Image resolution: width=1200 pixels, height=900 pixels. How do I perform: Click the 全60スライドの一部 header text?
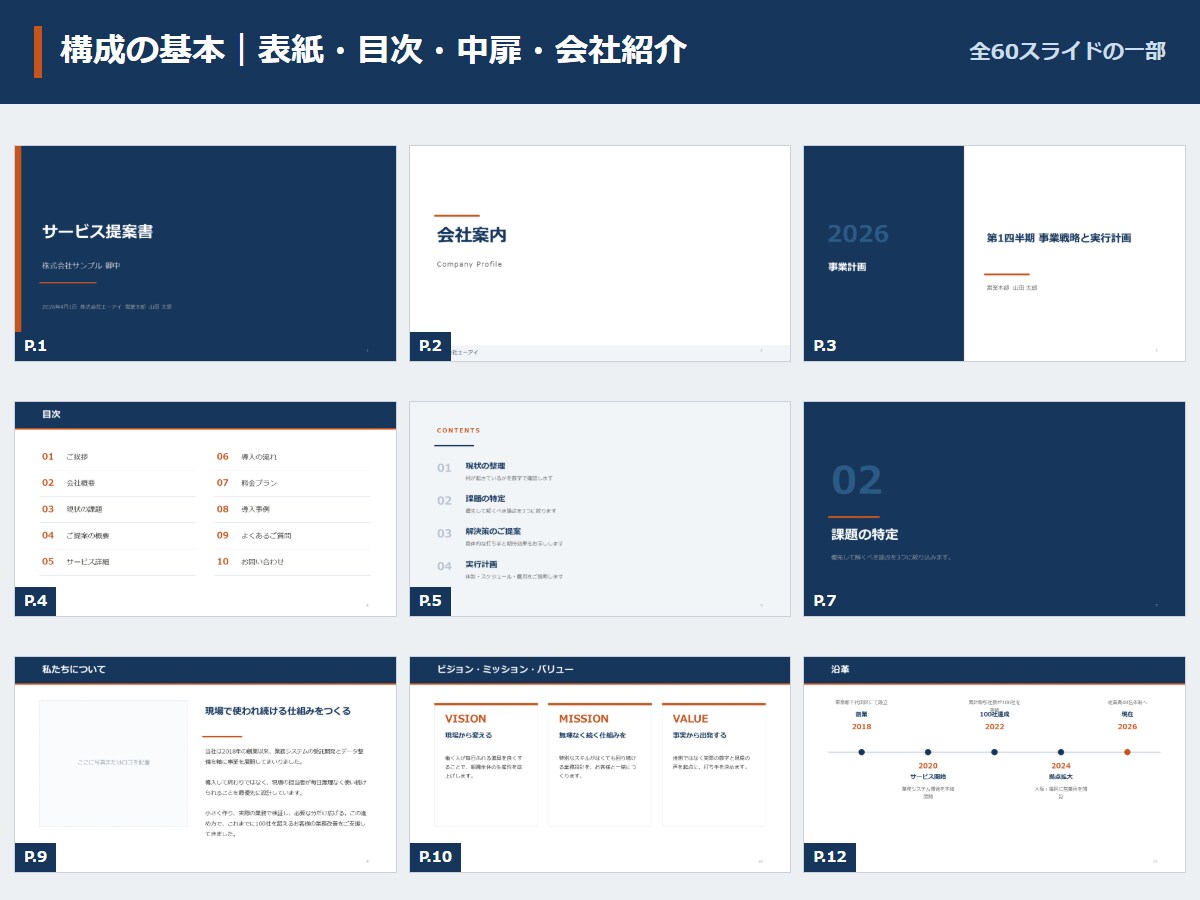[x=1067, y=51]
